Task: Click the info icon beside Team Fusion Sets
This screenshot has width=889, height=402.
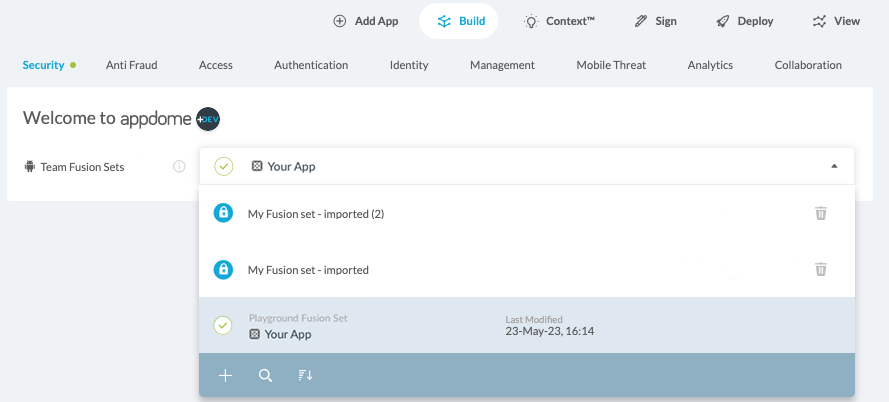Action: coord(179,167)
